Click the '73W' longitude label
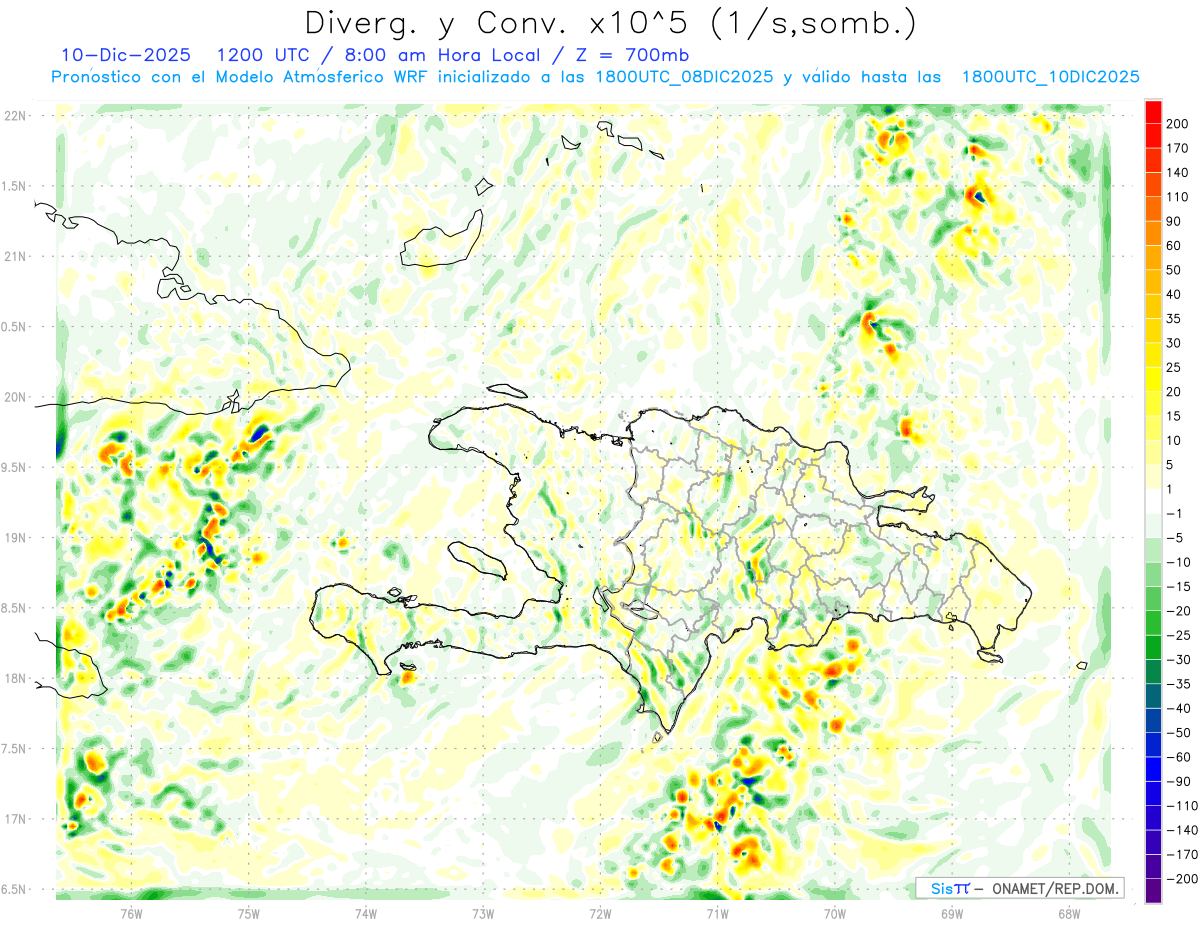 [483, 912]
